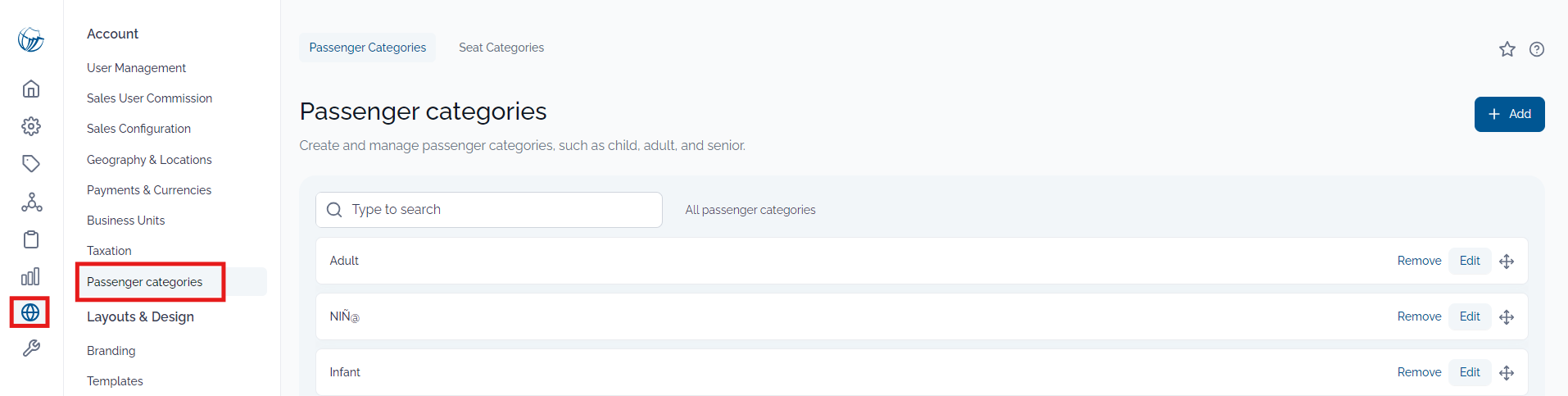Open the clipboard icon in sidebar

31,239
